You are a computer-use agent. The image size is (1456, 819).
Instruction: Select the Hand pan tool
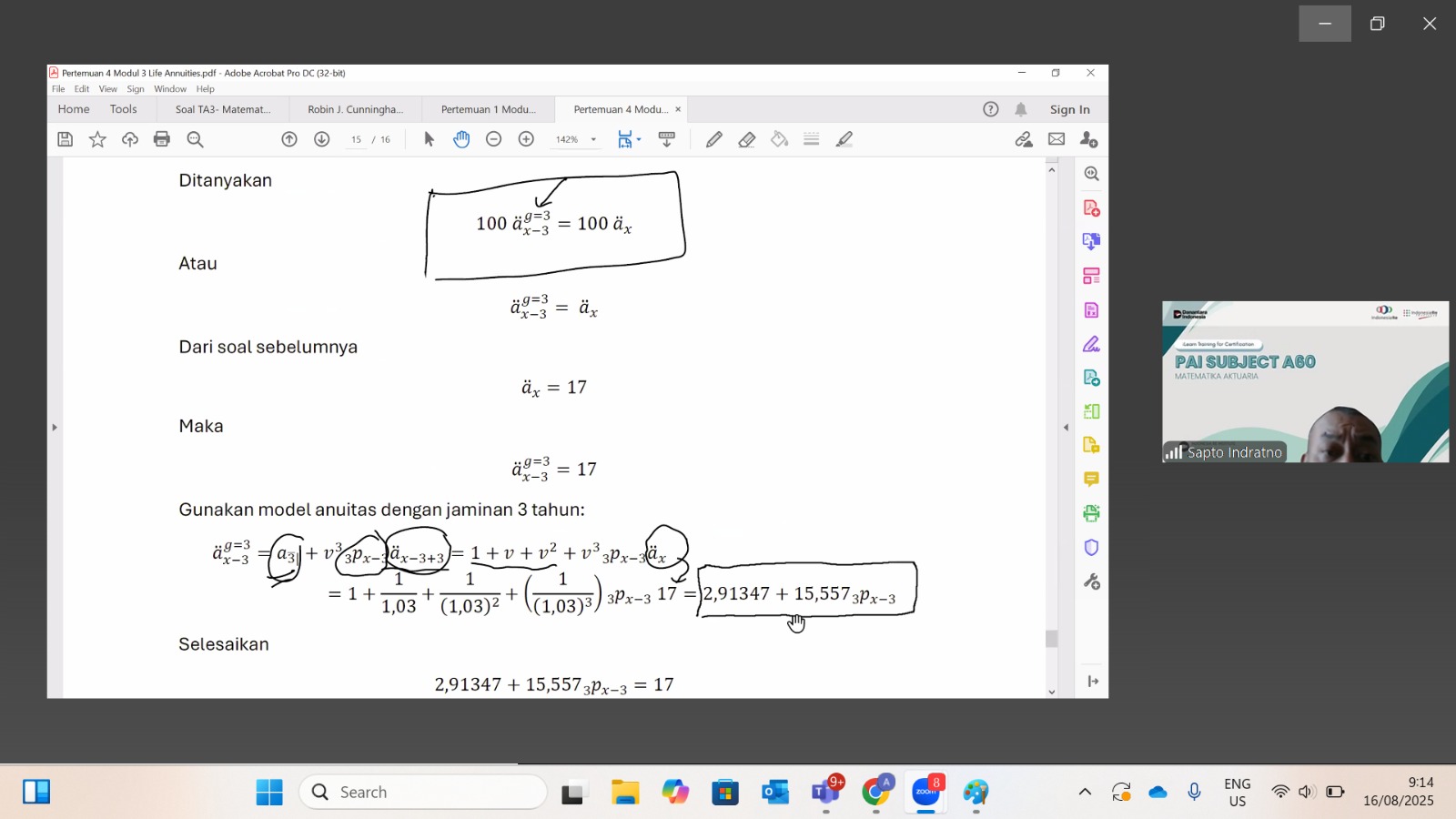coord(461,139)
